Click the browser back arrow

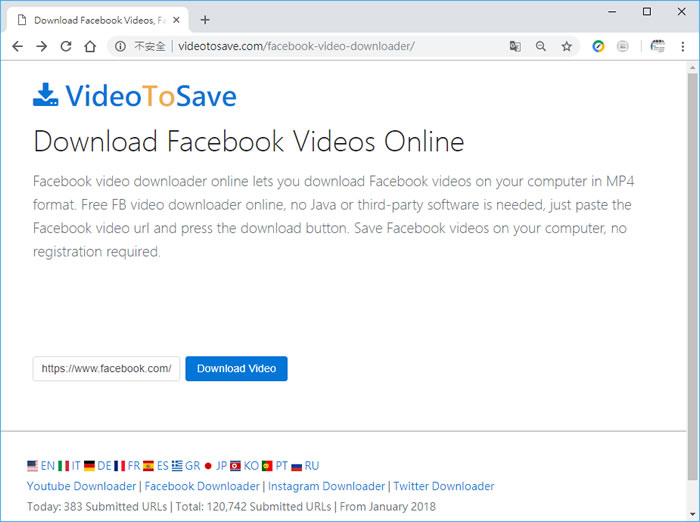coord(17,46)
